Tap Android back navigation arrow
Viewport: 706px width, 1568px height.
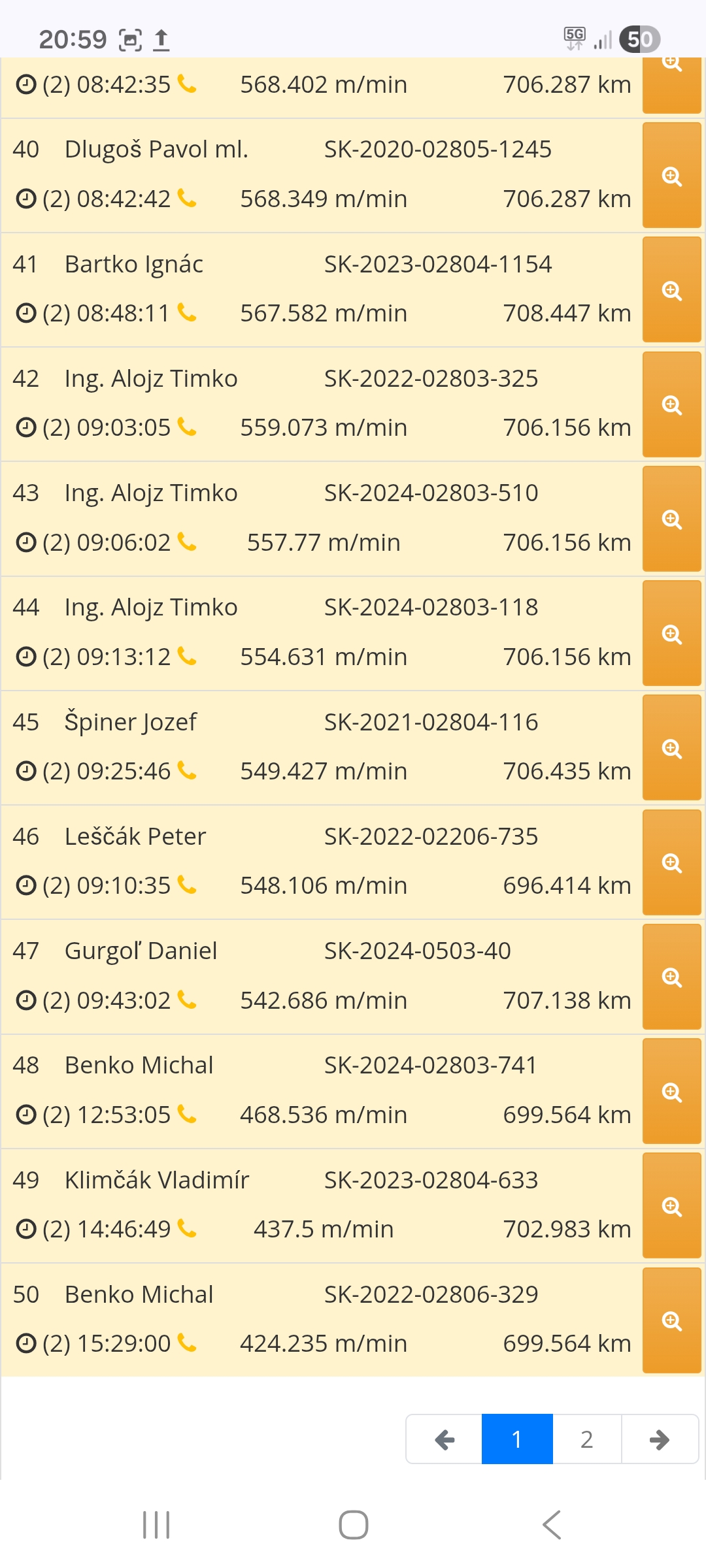(552, 1525)
